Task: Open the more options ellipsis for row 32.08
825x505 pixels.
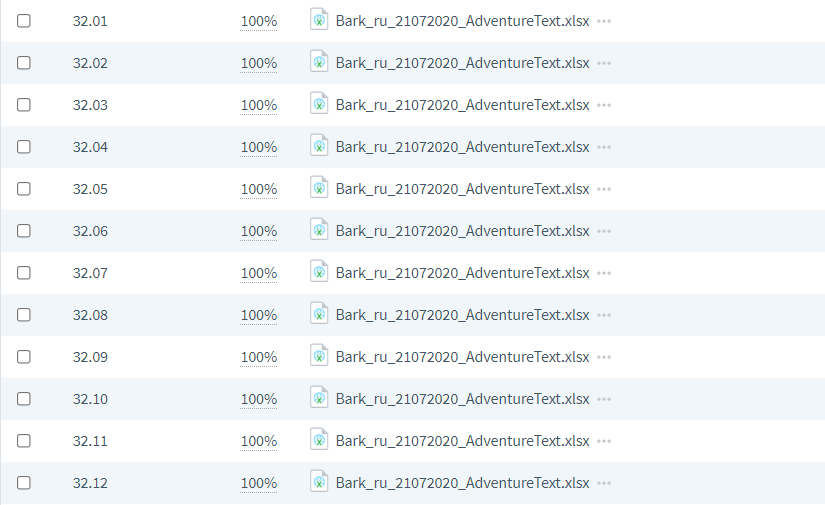Action: pos(604,315)
